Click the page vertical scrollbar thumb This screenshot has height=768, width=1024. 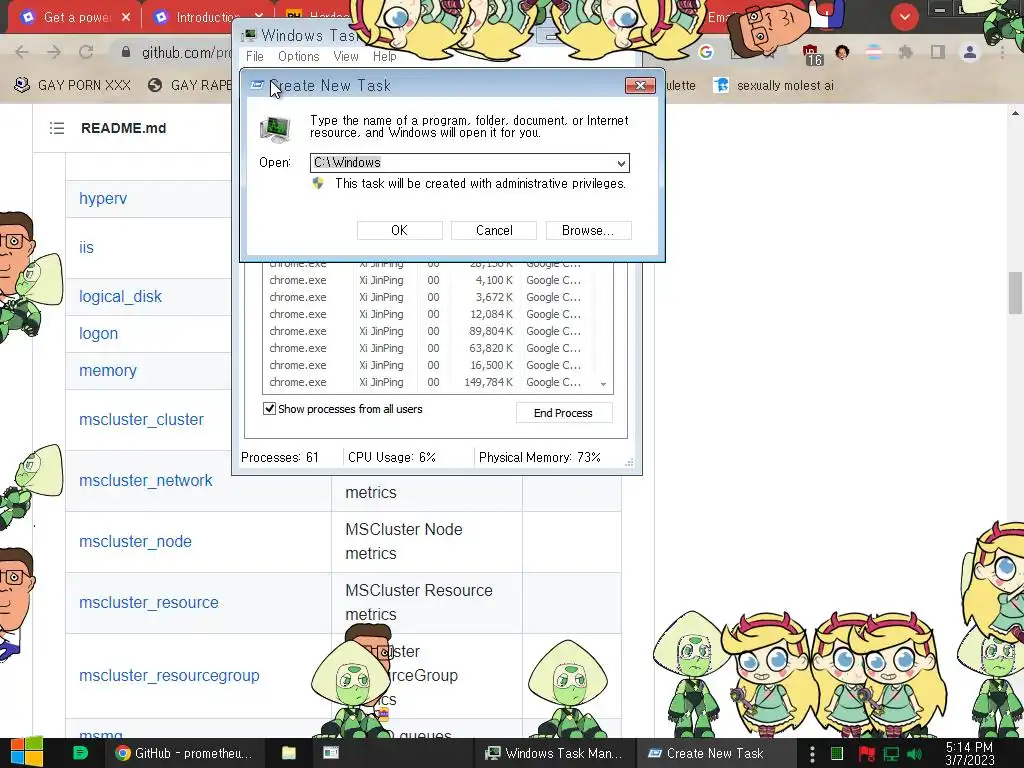[x=1015, y=293]
